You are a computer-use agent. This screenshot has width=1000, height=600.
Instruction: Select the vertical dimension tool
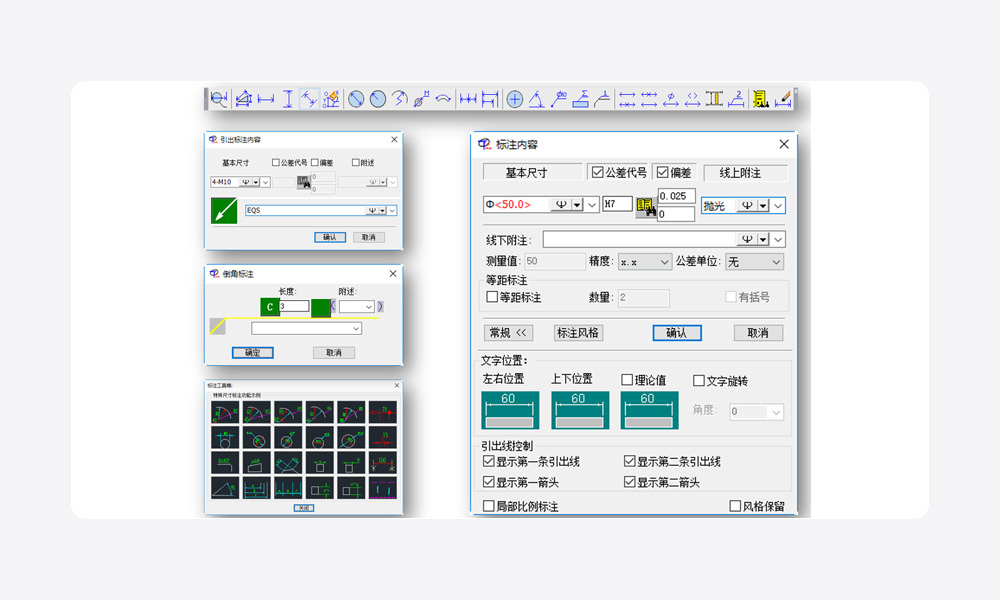click(x=287, y=99)
